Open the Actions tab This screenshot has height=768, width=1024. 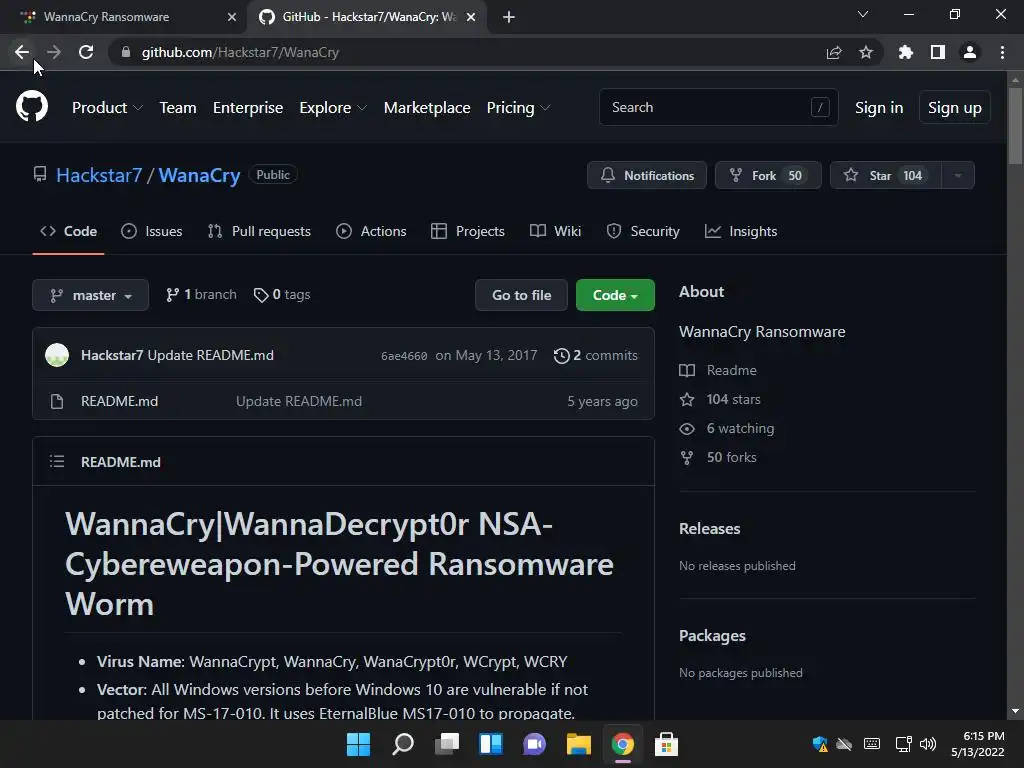click(x=371, y=231)
